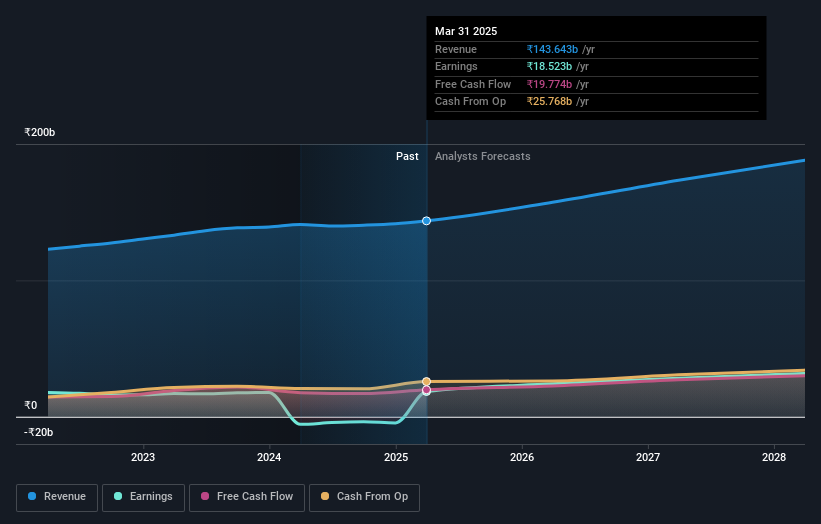Click the Free Cash Flow label in tooltip
Viewport: 821px width, 524px height.
[x=473, y=84]
